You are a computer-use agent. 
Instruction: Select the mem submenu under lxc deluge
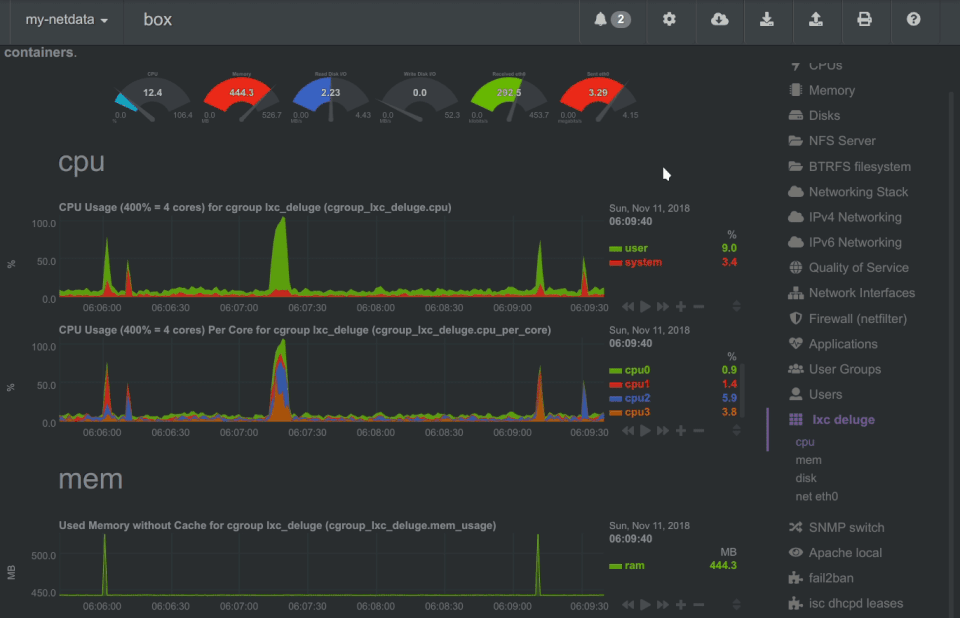(x=808, y=460)
